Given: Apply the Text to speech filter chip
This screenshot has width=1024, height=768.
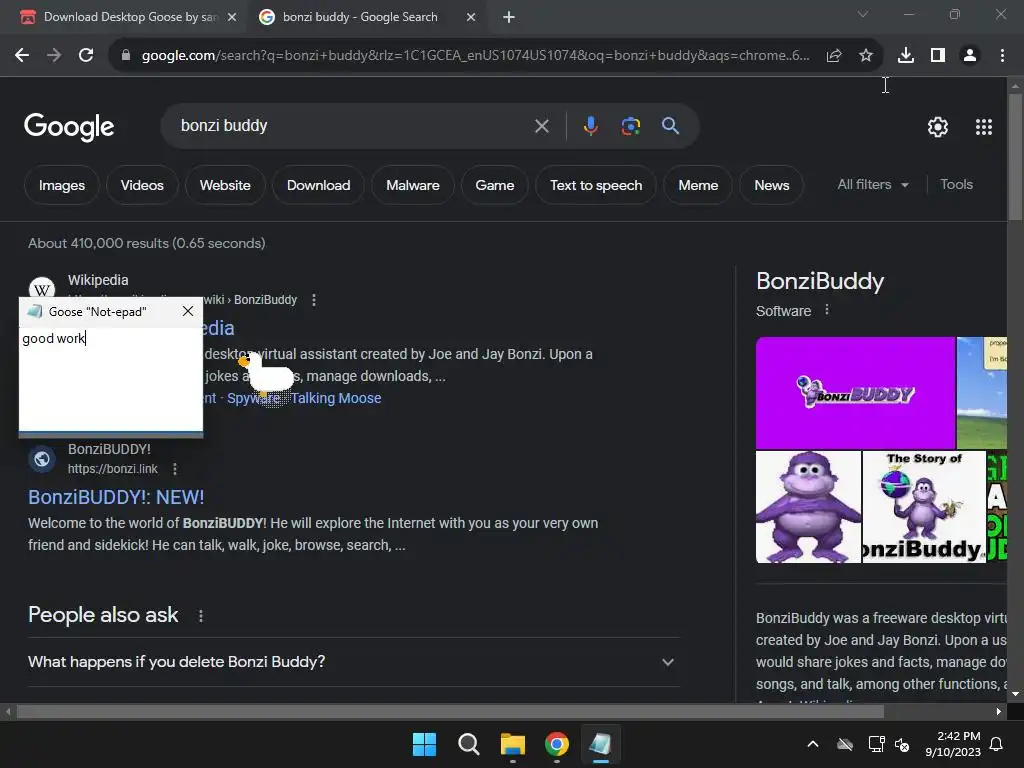Looking at the screenshot, I should pos(596,185).
